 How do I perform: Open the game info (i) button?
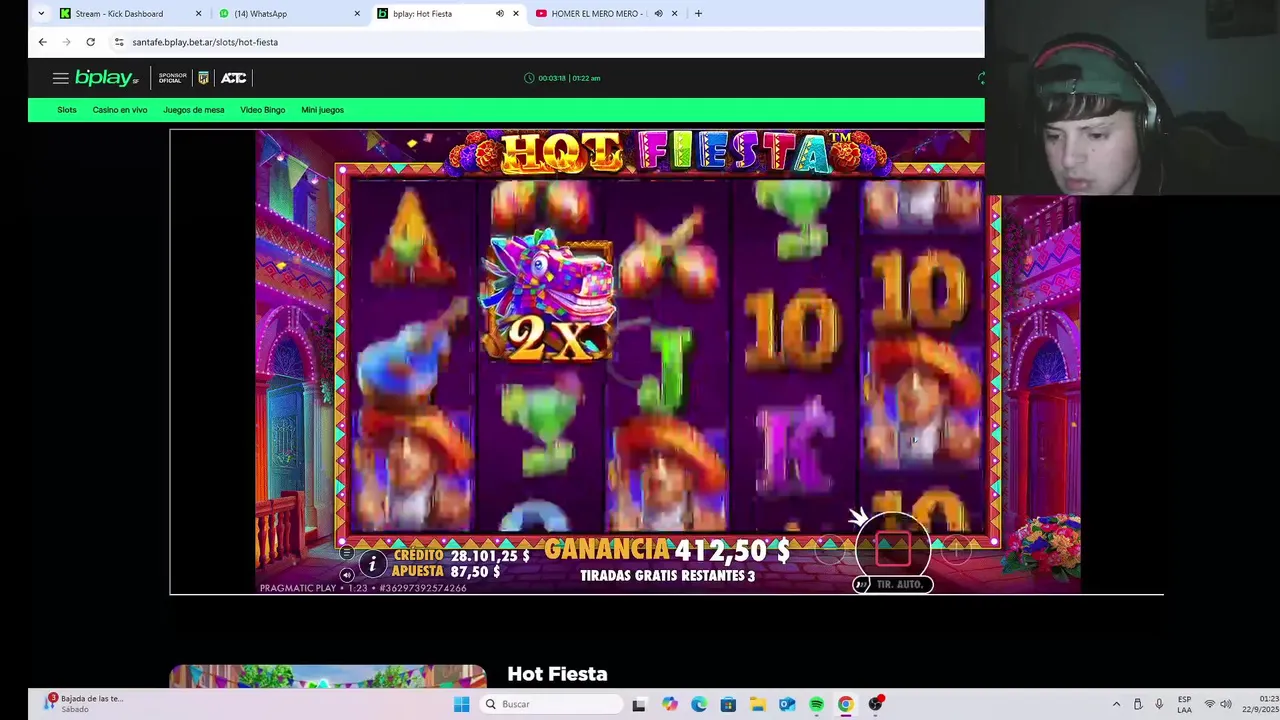372,564
